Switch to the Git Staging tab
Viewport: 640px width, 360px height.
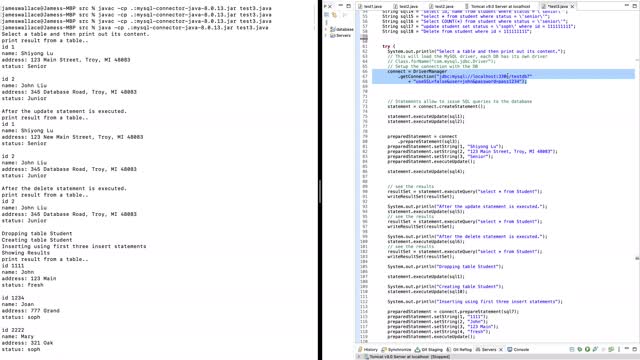(429, 349)
